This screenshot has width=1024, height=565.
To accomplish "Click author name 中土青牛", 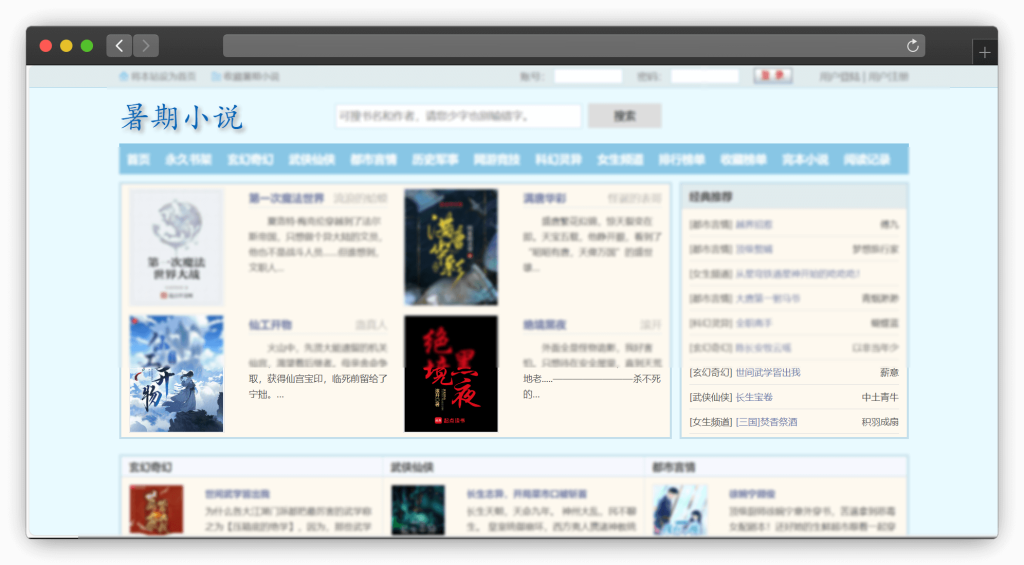I will click(880, 397).
